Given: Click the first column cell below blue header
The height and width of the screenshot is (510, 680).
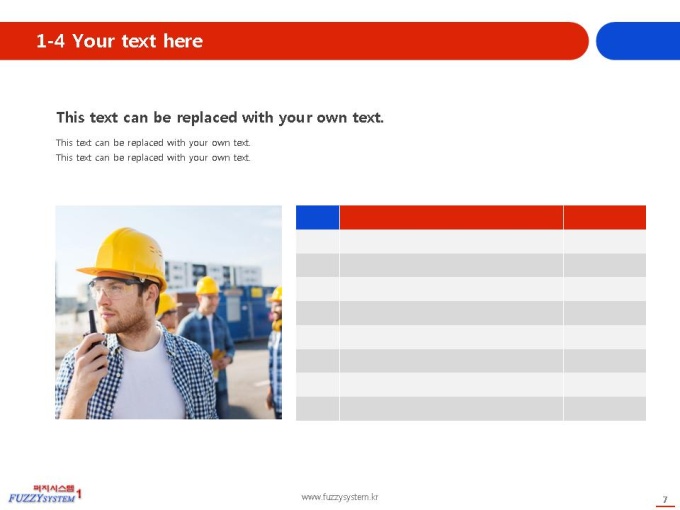Looking at the screenshot, I should (x=317, y=242).
